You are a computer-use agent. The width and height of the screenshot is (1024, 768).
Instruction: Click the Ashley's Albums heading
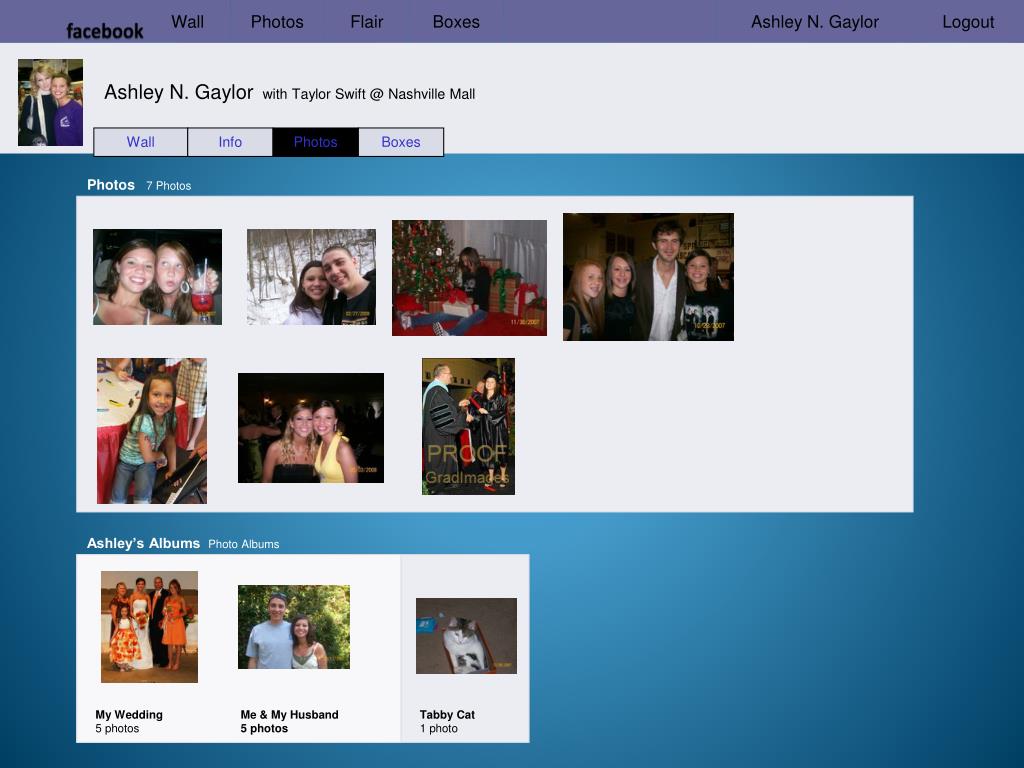(x=144, y=543)
